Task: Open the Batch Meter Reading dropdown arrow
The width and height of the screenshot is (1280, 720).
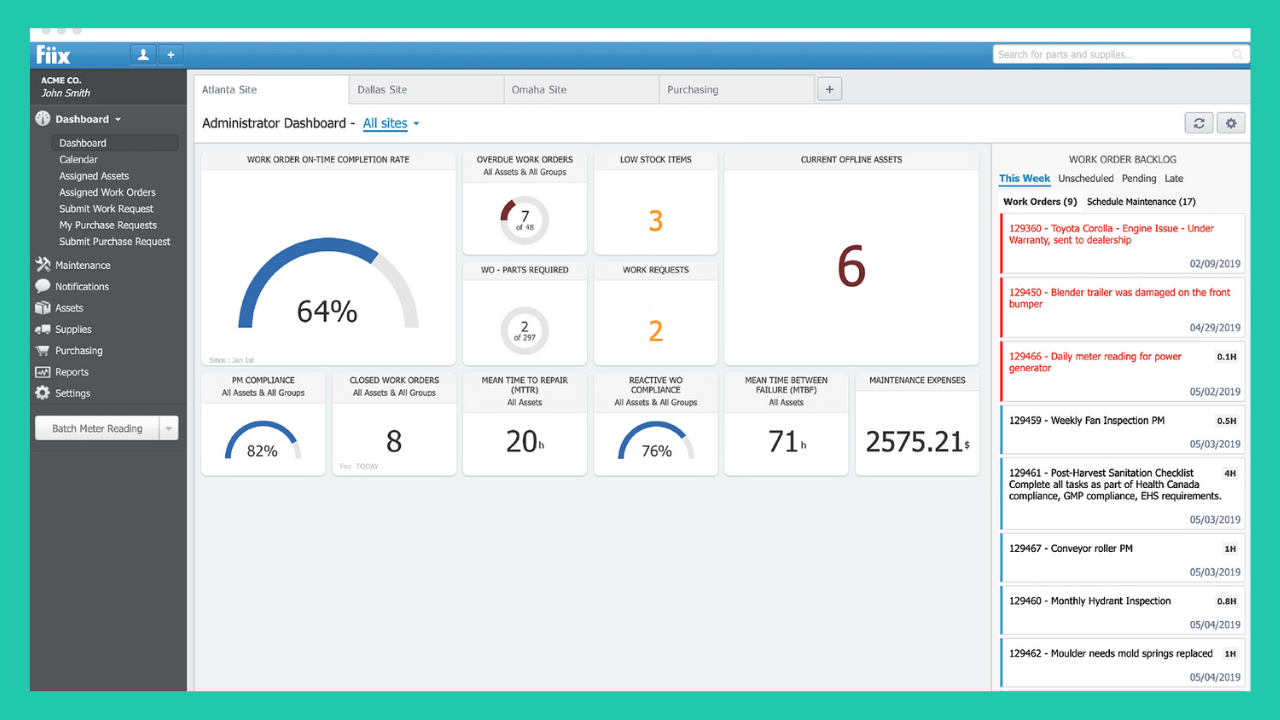Action: [170, 427]
